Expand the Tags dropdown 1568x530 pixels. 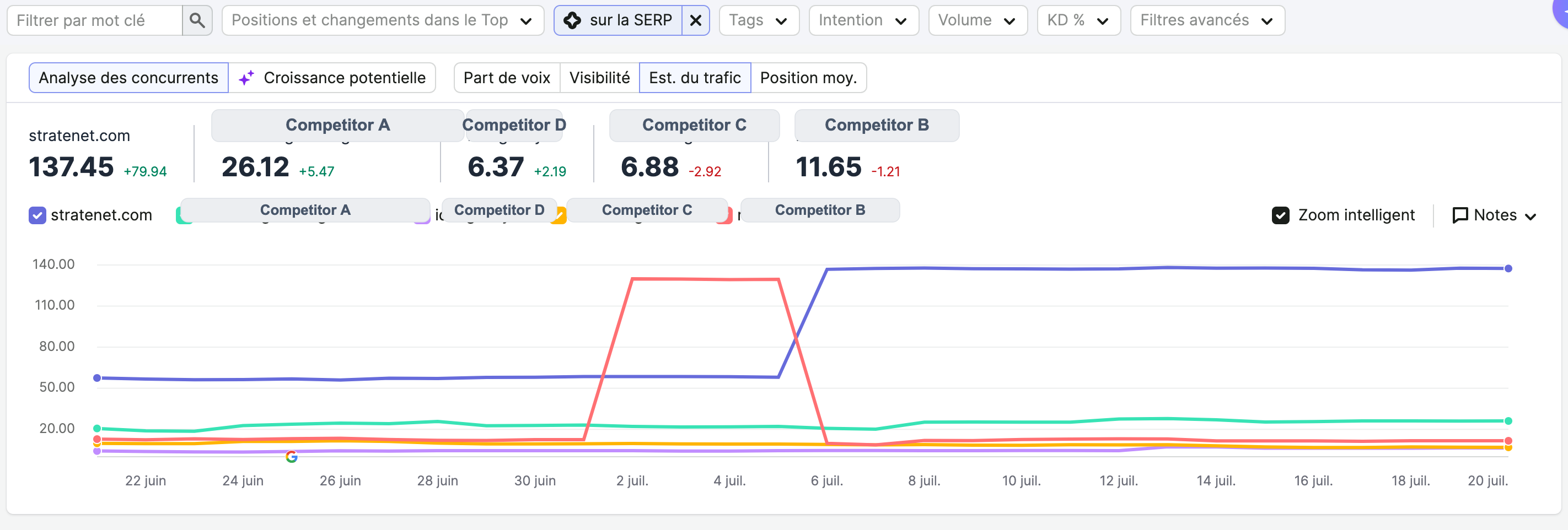759,20
